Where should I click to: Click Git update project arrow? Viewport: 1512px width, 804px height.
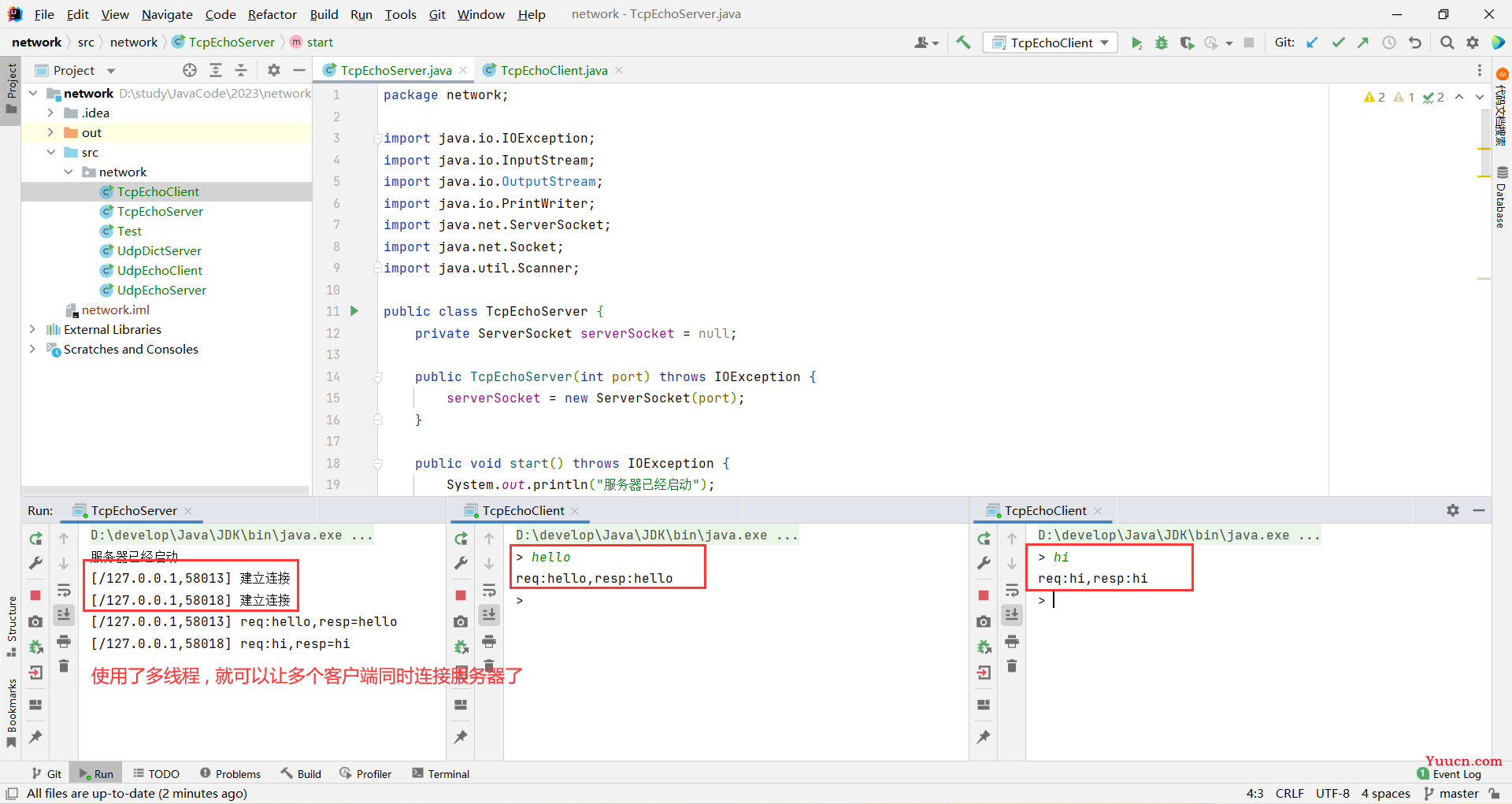(1312, 43)
